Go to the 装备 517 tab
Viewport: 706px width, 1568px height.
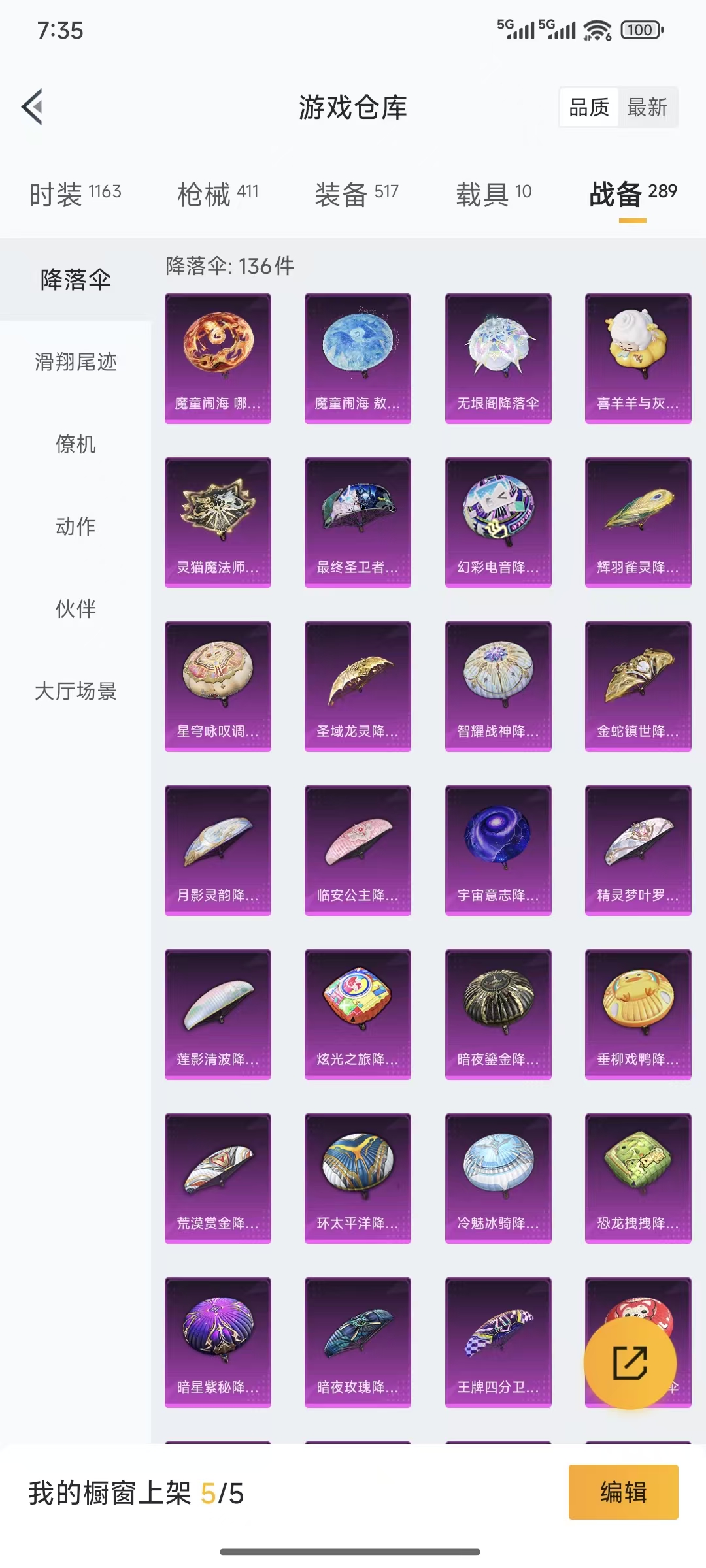(x=356, y=194)
